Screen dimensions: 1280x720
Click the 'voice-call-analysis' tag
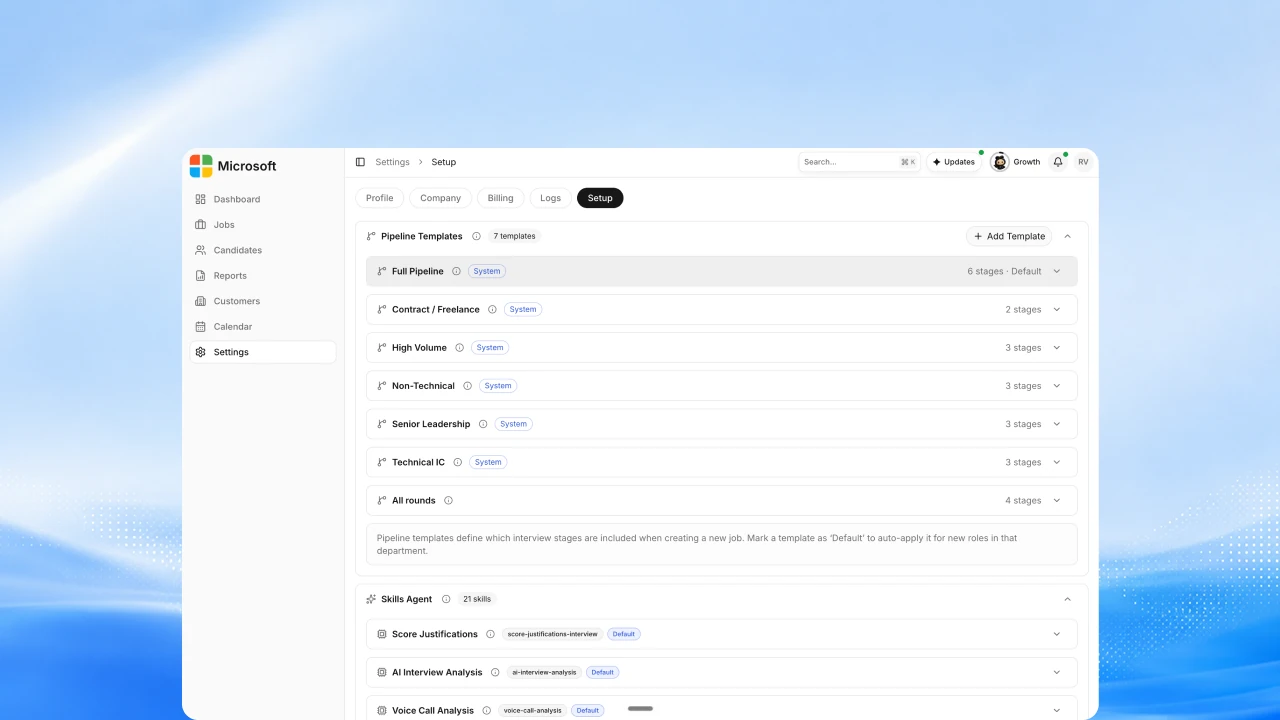(x=534, y=711)
